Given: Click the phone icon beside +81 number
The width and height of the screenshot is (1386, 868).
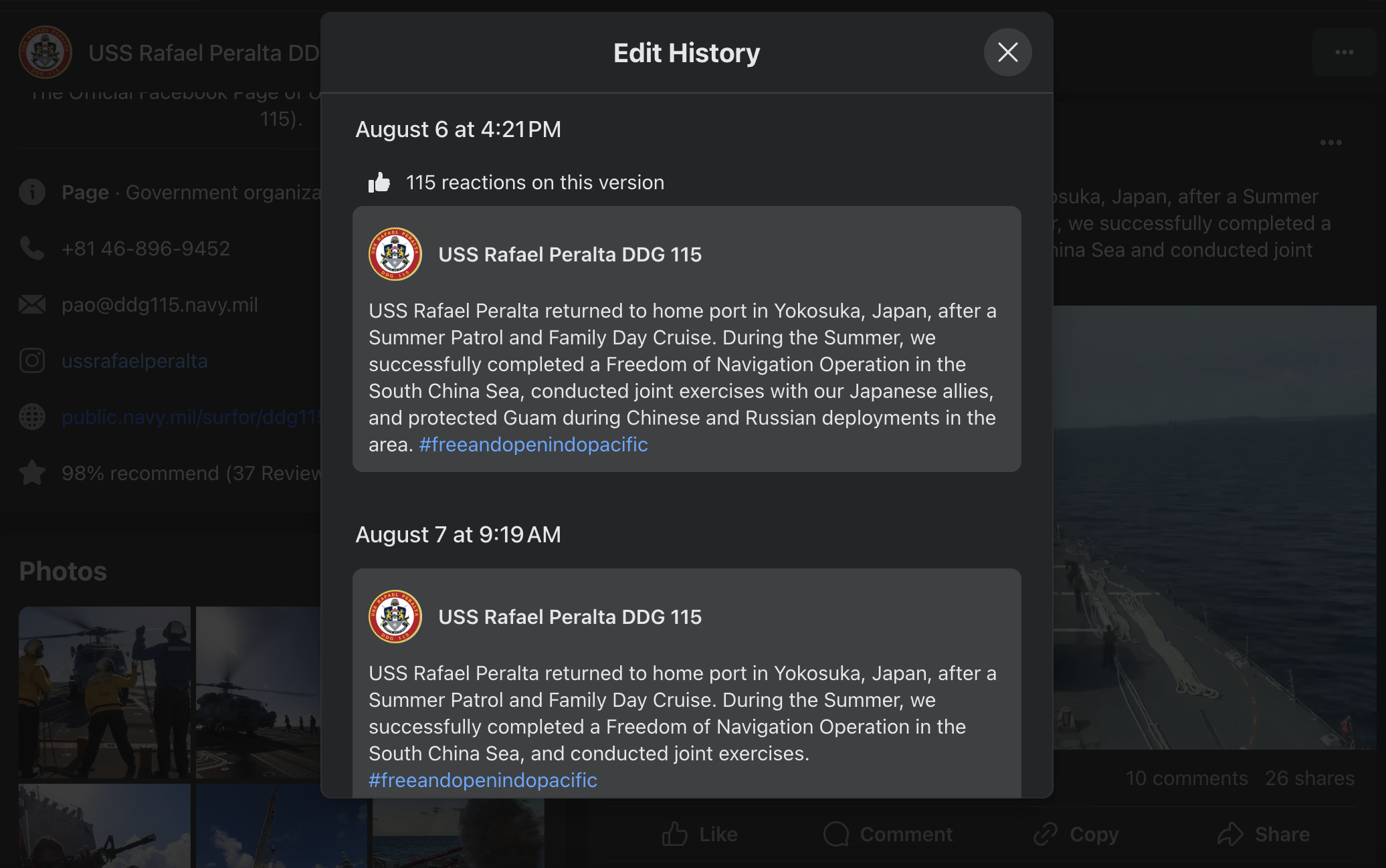Looking at the screenshot, I should (32, 249).
